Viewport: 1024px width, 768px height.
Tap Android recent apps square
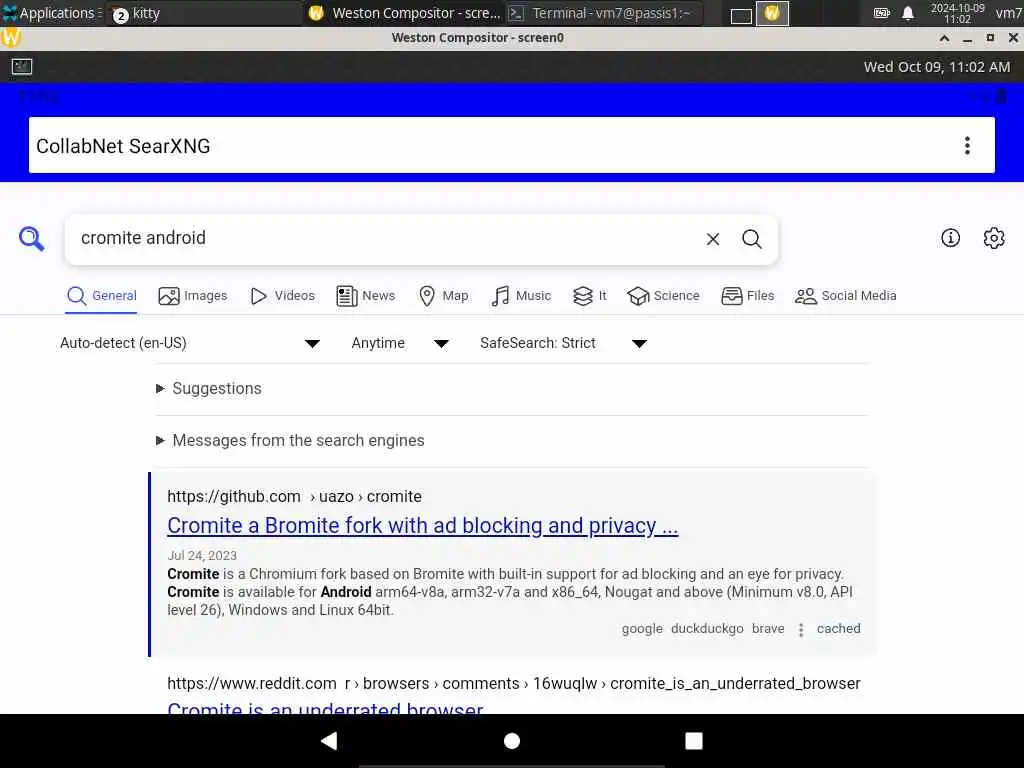[x=694, y=741]
